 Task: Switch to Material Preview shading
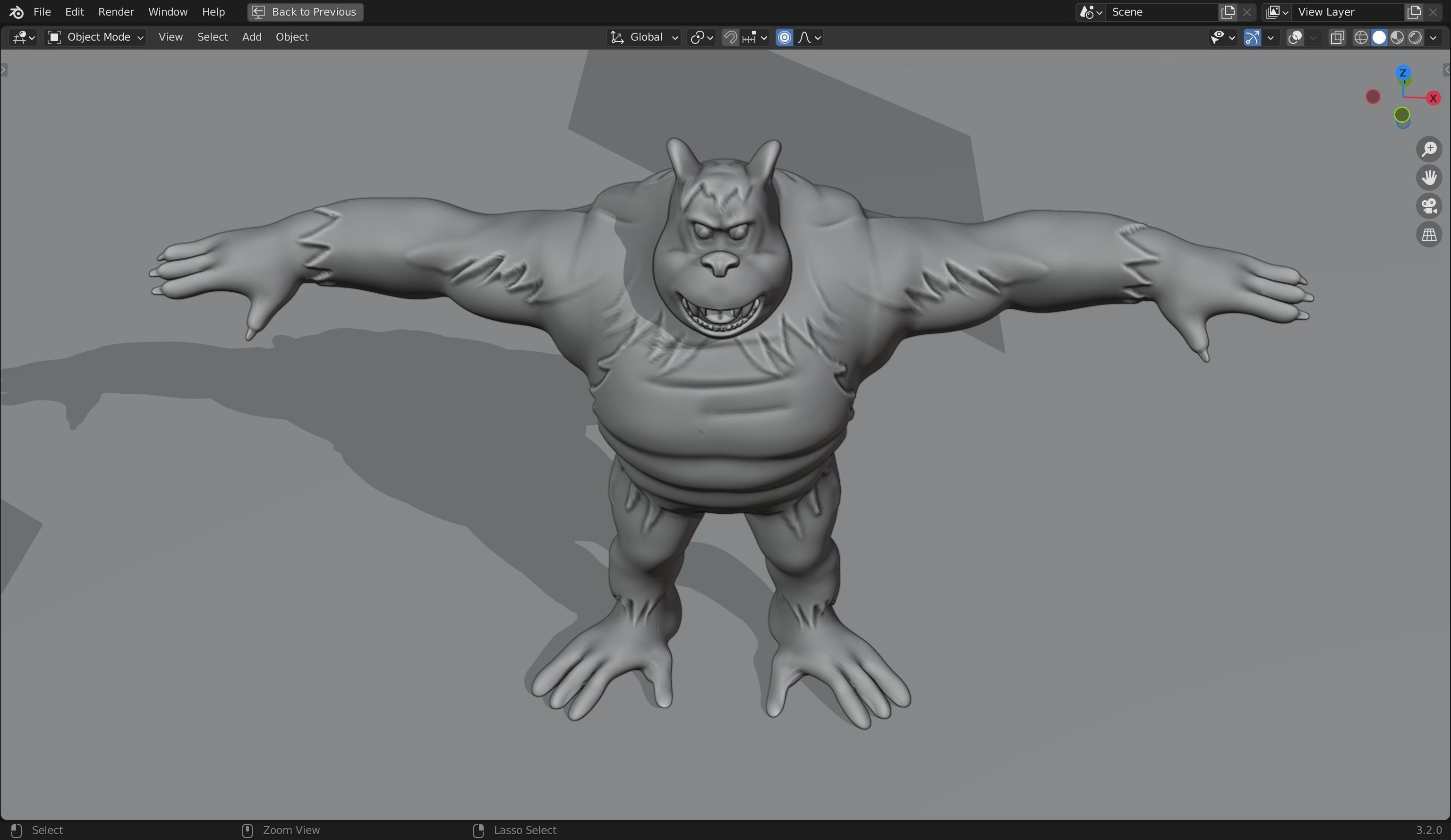(x=1398, y=37)
